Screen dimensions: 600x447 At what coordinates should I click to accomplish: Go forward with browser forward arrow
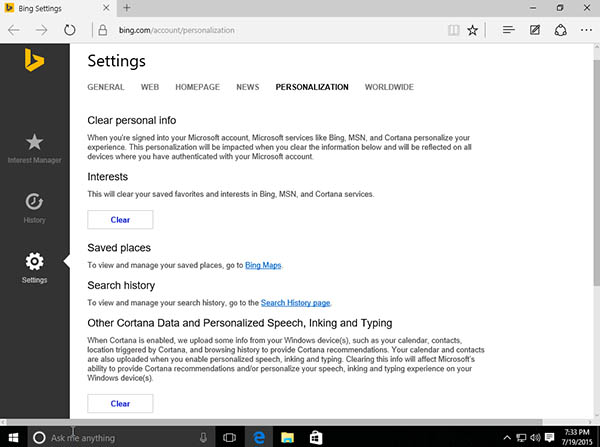click(41, 30)
